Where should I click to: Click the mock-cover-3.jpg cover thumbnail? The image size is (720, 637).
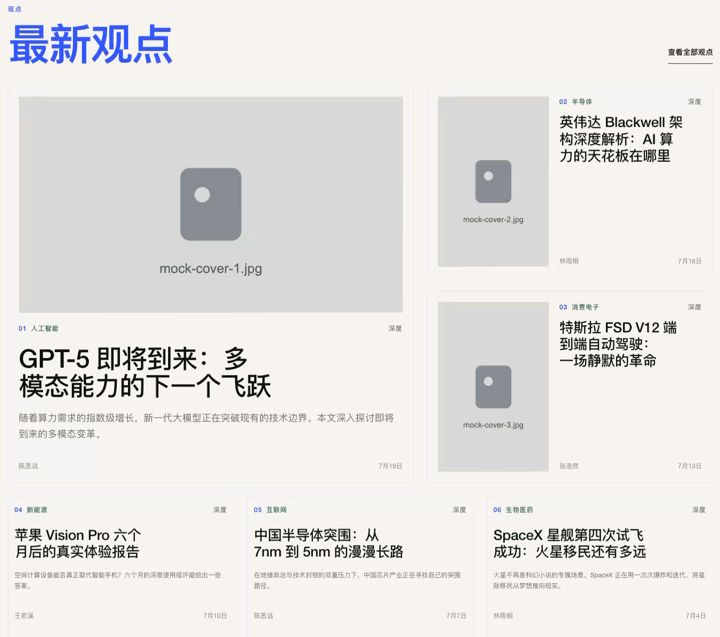(x=493, y=387)
